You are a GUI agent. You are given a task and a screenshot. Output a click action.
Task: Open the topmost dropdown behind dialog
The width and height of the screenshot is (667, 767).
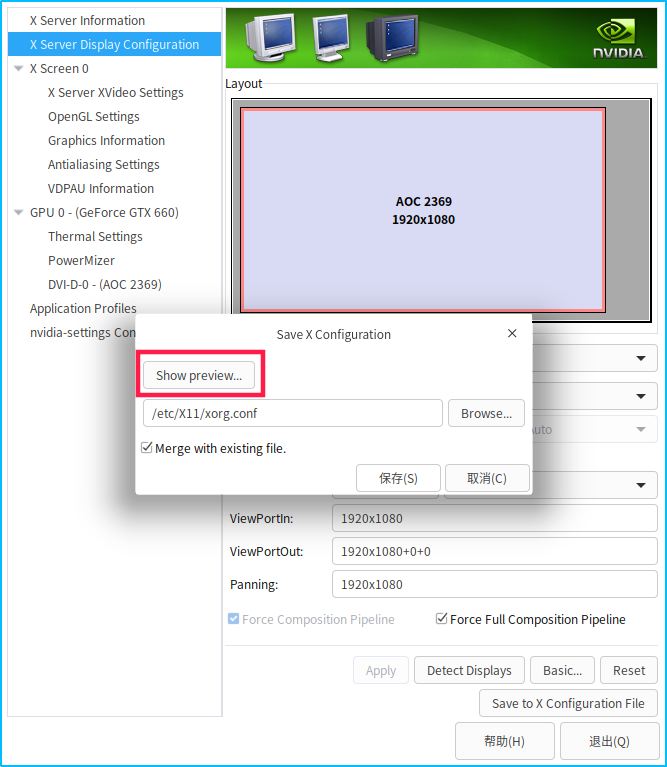[x=641, y=358]
